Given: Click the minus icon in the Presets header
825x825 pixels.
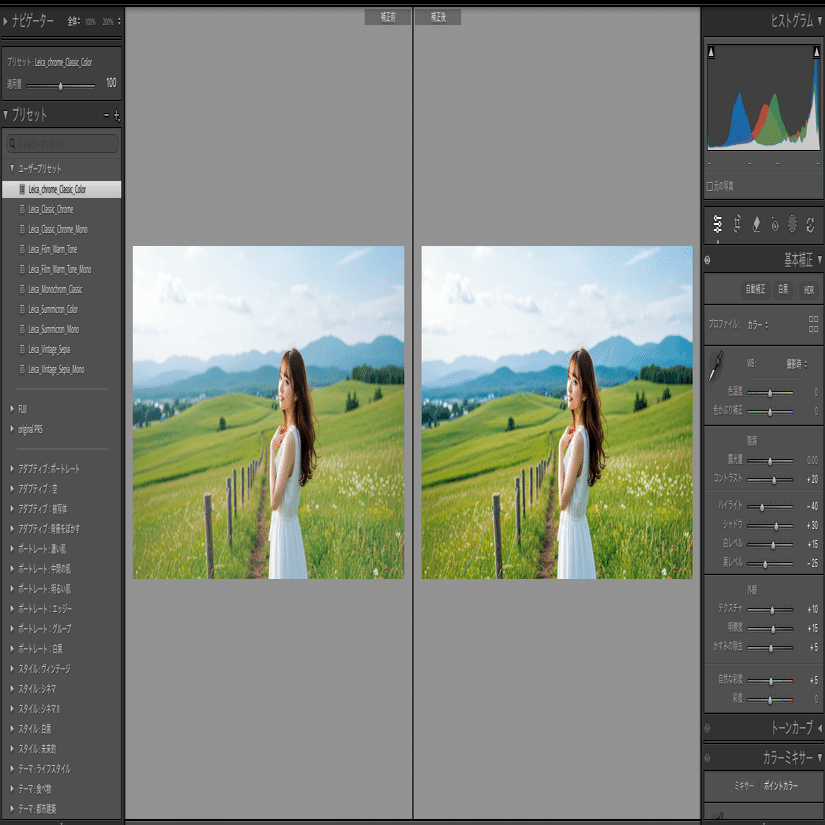Looking at the screenshot, I should pyautogui.click(x=107, y=114).
